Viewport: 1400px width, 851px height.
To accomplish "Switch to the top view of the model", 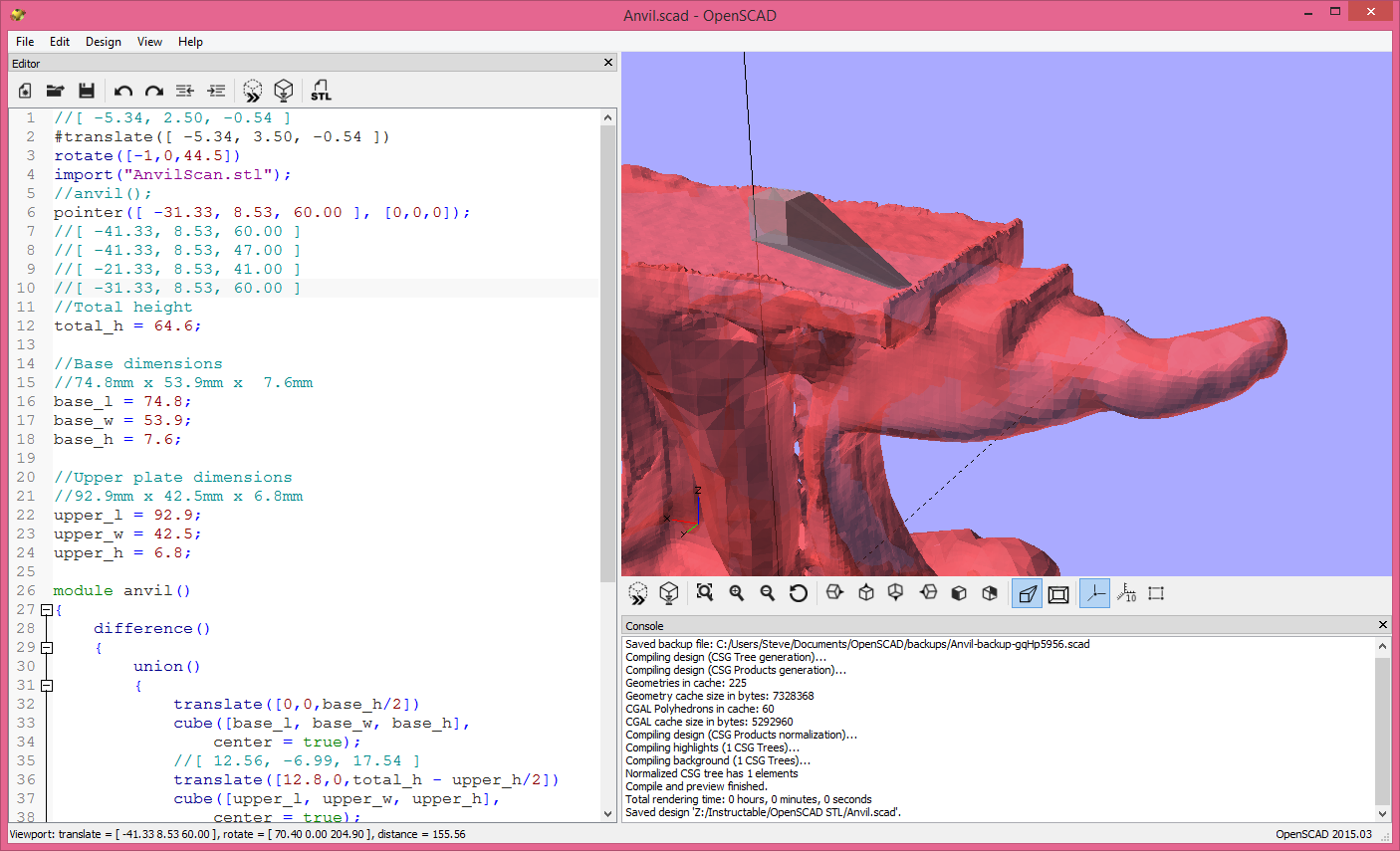I will (x=865, y=592).
